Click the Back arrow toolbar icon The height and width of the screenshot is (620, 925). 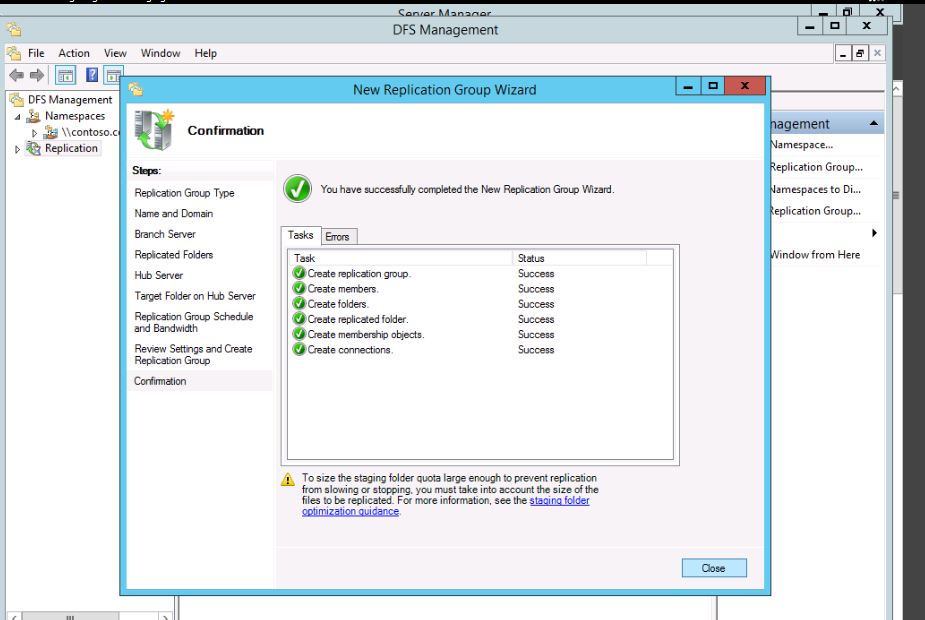click(x=16, y=76)
